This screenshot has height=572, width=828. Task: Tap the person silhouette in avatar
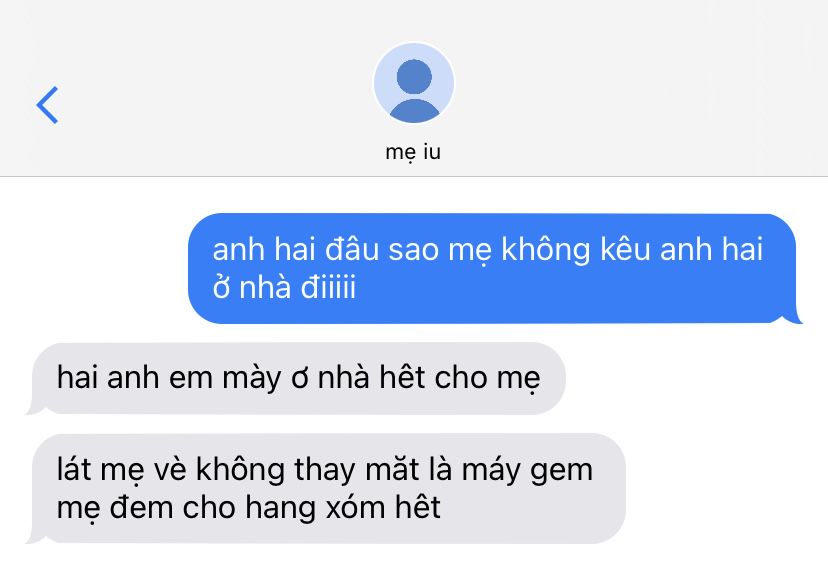(x=414, y=91)
